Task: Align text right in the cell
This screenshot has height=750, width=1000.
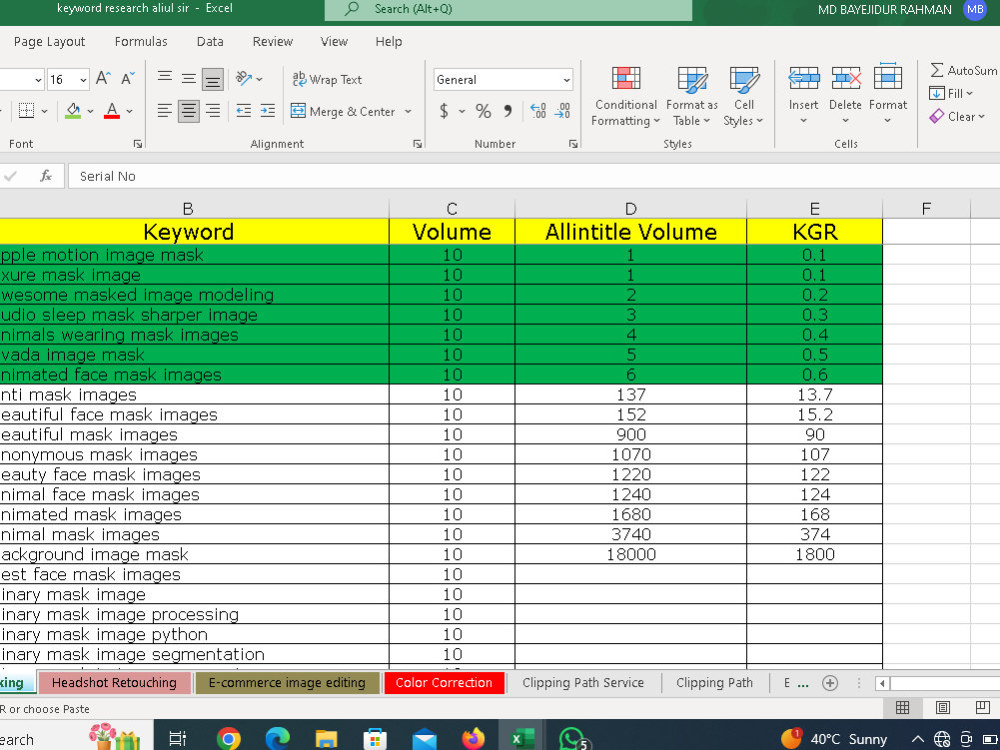Action: (212, 111)
